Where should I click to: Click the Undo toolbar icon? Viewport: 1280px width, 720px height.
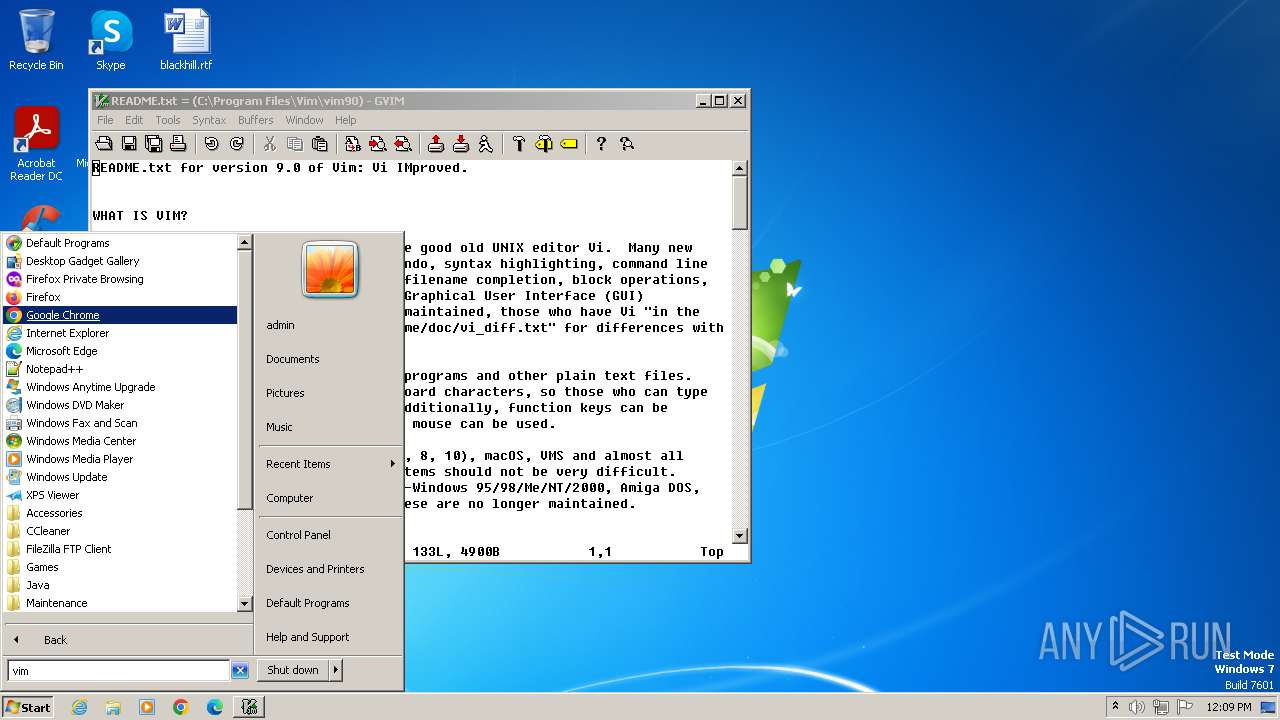[212, 144]
